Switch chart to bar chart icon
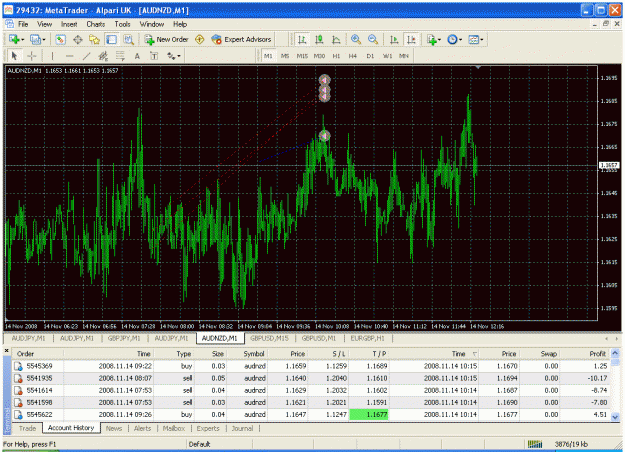 tap(302, 39)
